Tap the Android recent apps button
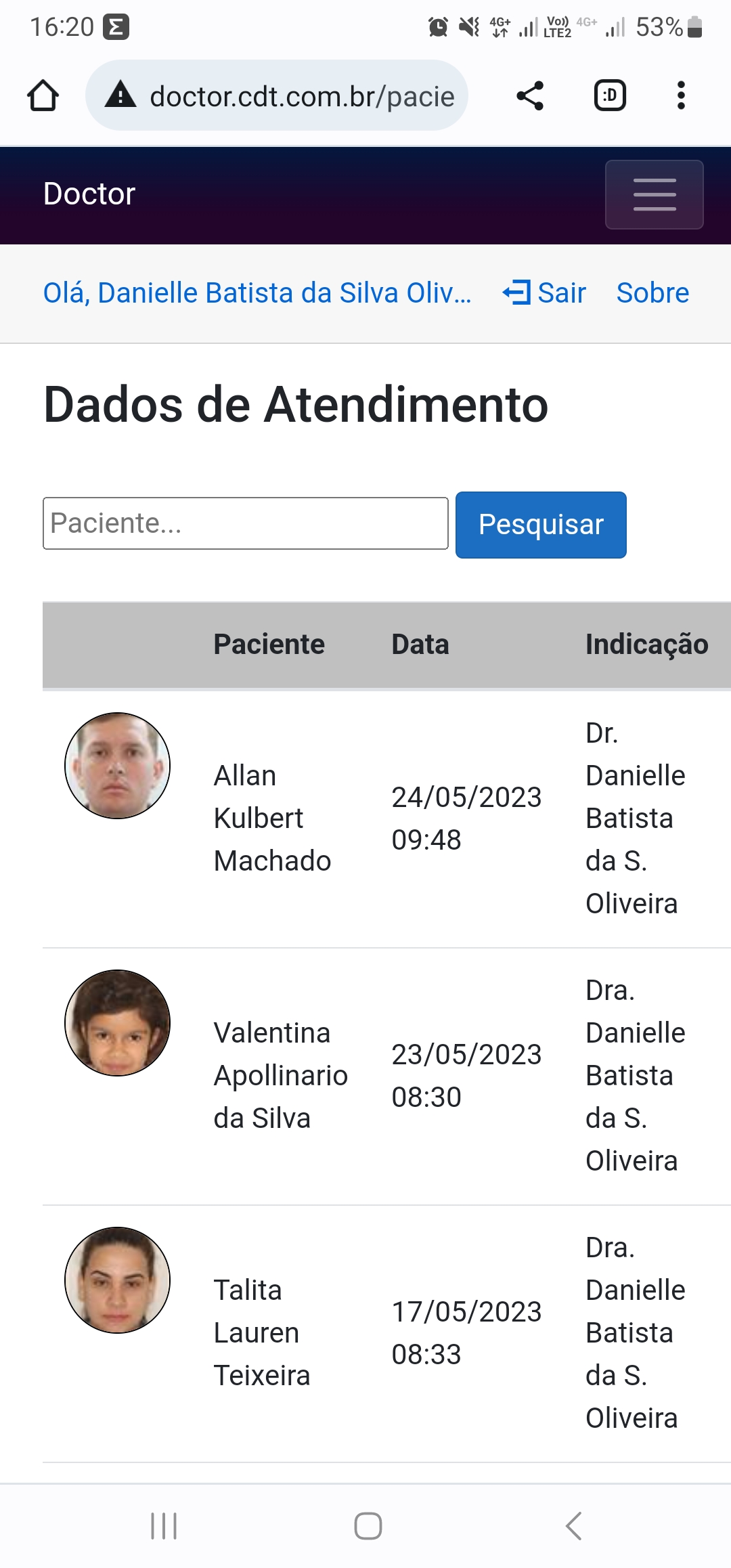The height and width of the screenshot is (1568, 731). pos(164,1526)
